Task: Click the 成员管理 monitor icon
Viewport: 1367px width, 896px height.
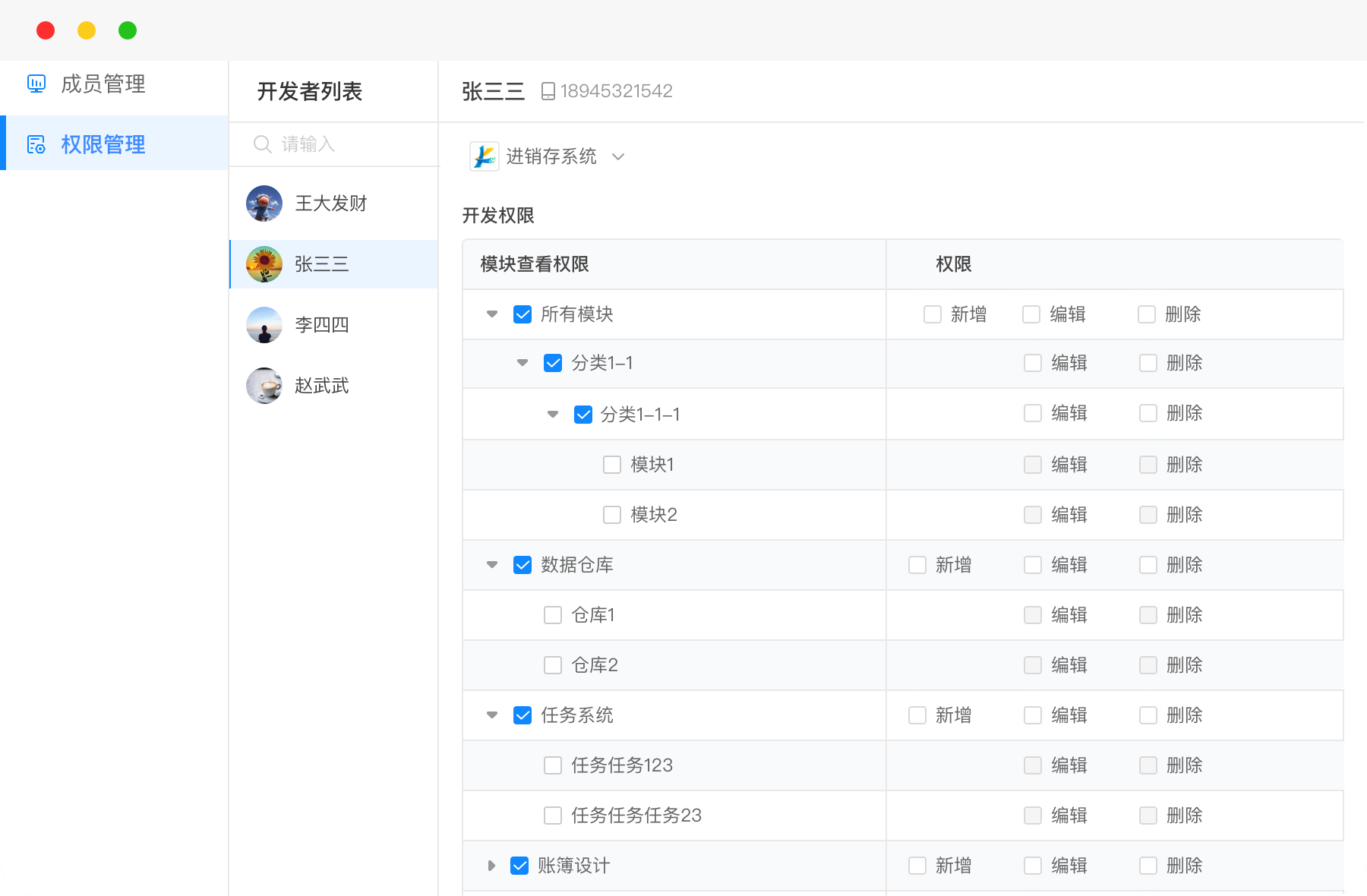Action: (x=36, y=84)
